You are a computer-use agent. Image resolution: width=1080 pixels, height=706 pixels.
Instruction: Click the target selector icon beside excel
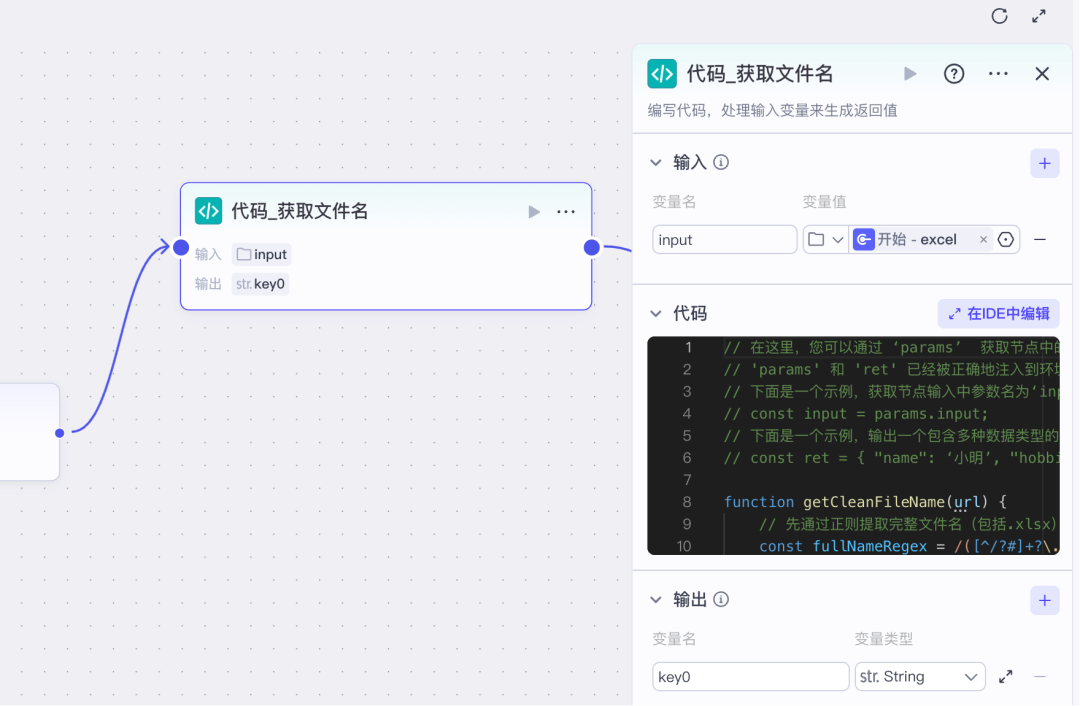[1006, 240]
